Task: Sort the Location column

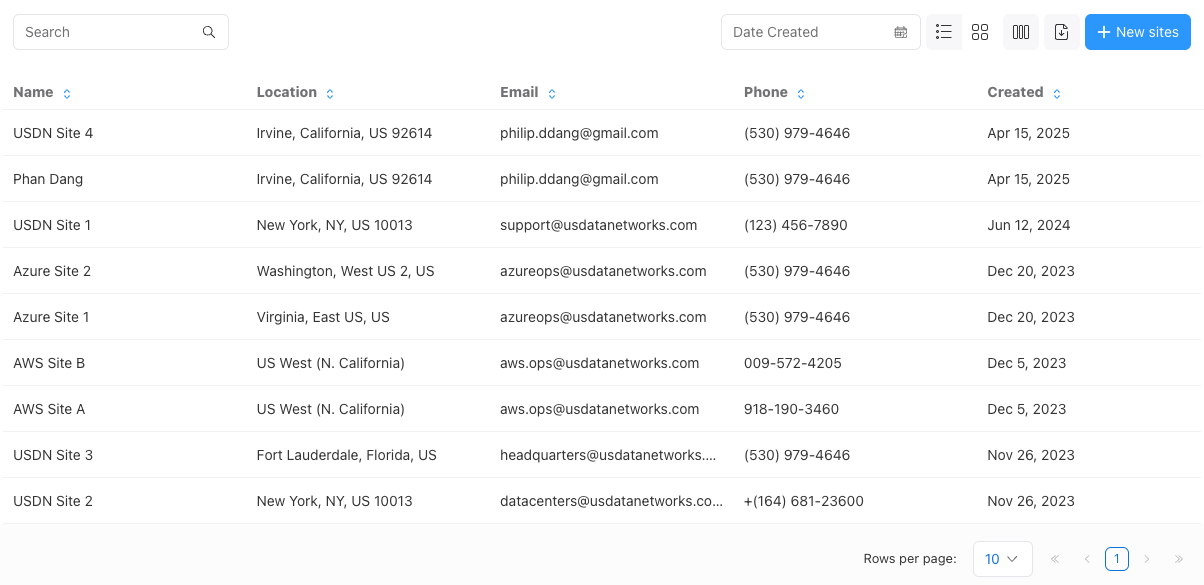Action: [x=331, y=92]
